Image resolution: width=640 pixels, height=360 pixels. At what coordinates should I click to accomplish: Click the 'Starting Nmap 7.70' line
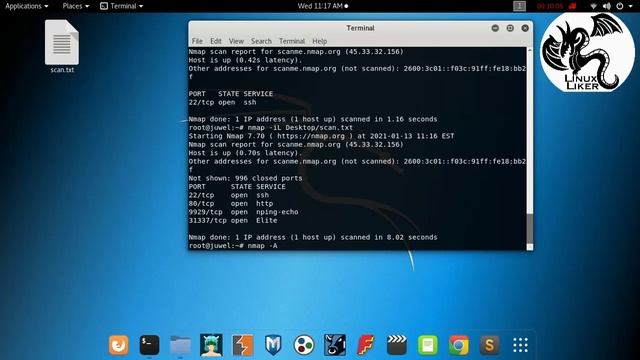click(321, 136)
